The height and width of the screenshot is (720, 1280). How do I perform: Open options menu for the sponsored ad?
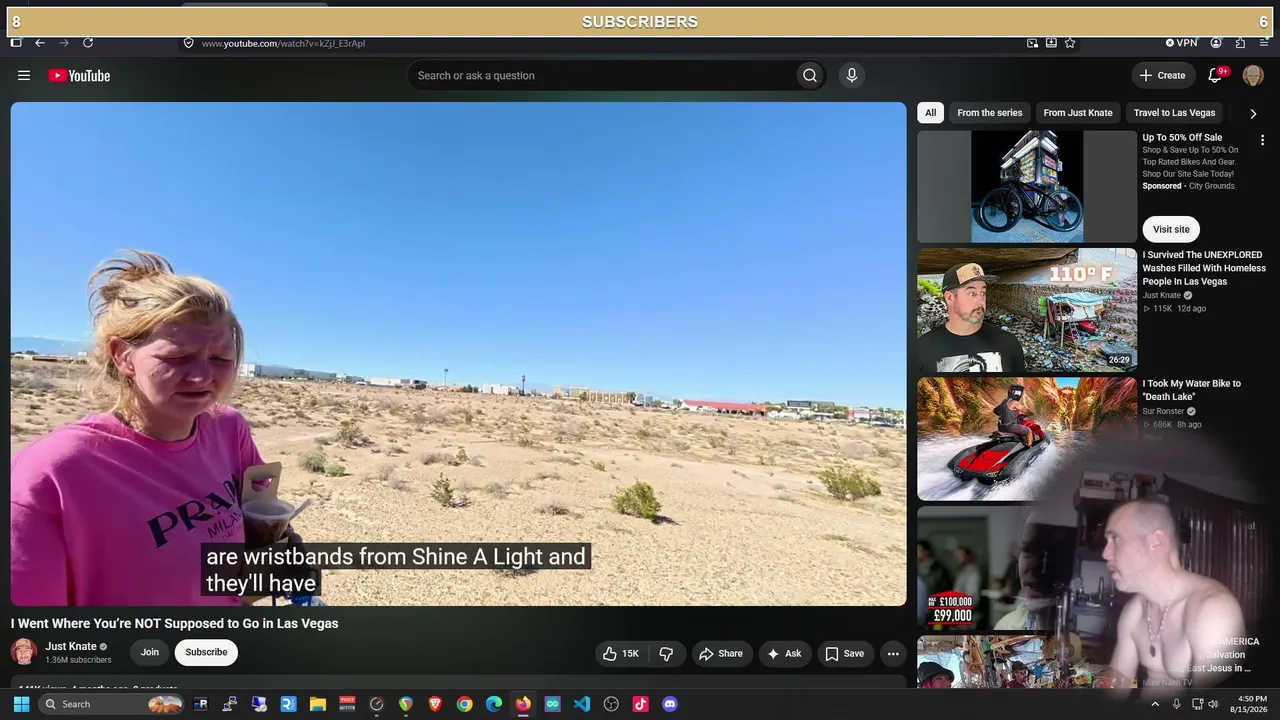tap(1262, 141)
